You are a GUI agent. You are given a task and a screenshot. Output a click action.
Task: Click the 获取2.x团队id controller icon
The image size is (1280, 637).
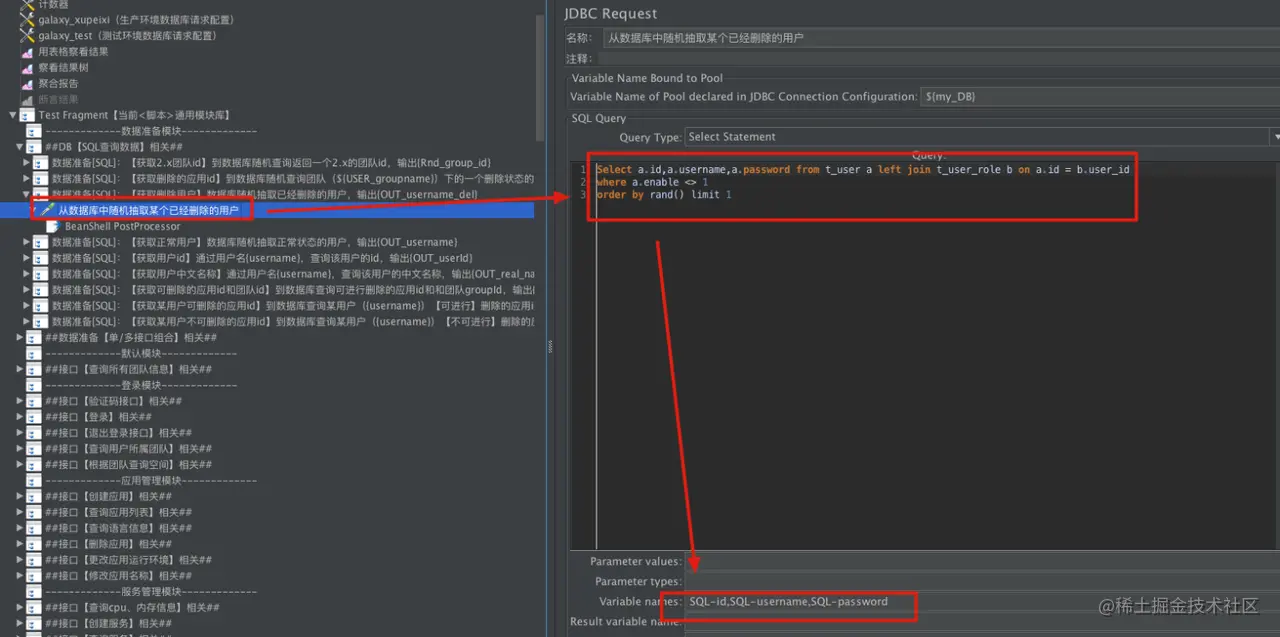click(41, 162)
